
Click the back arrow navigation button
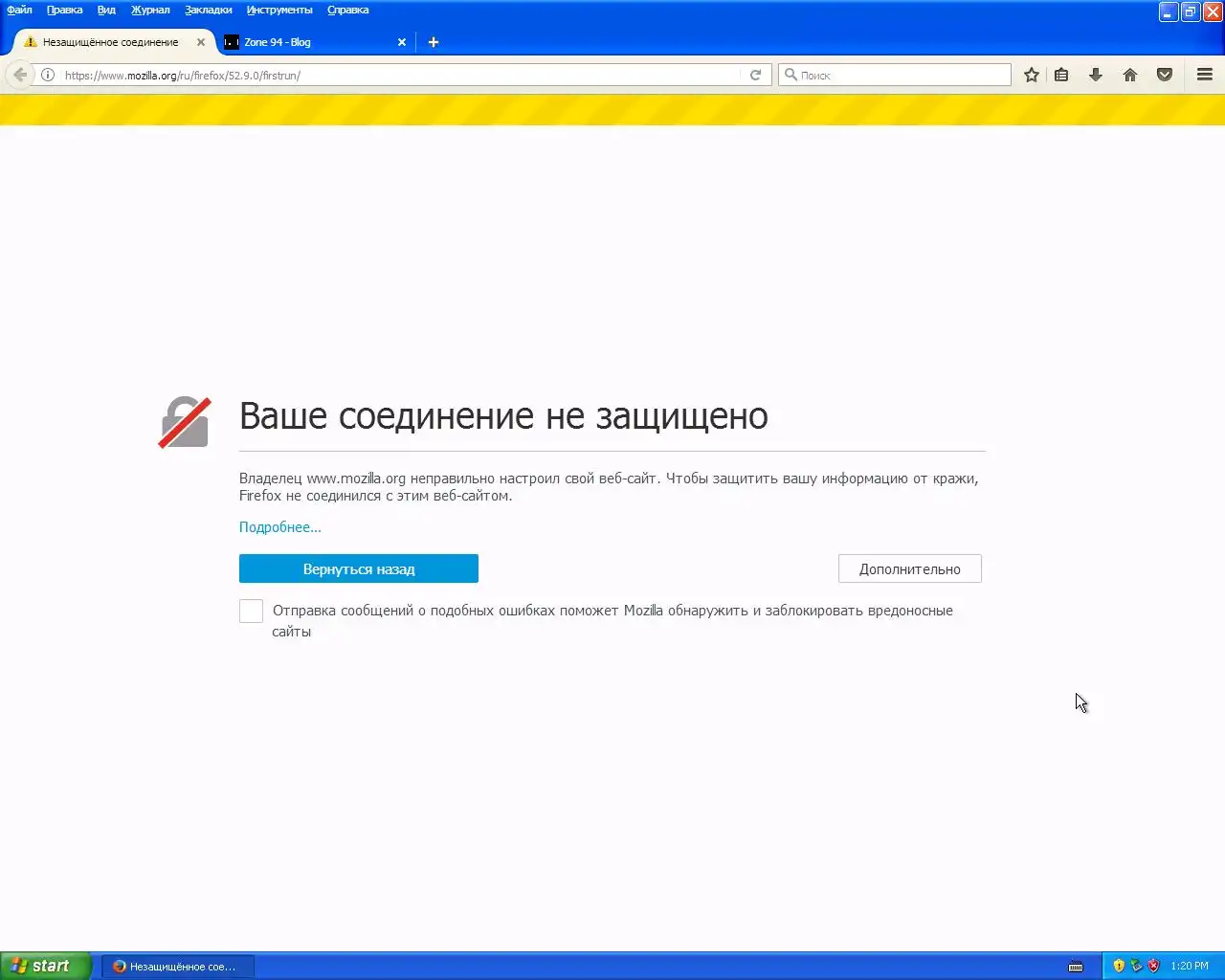click(20, 75)
